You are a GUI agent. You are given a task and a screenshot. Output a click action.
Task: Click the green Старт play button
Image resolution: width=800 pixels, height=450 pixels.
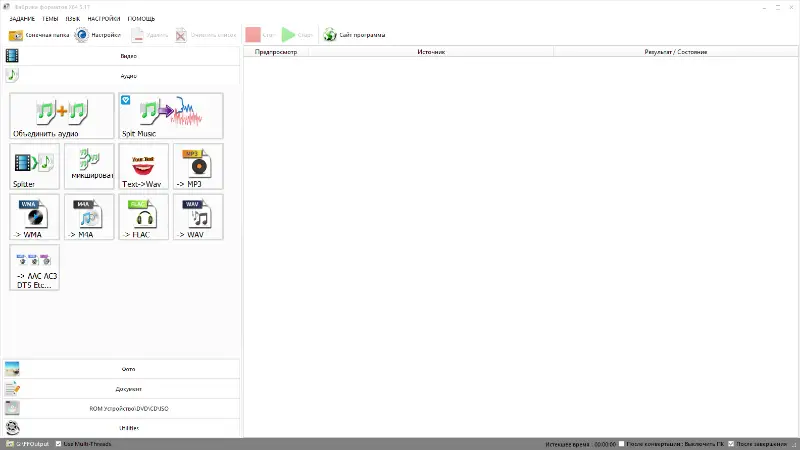(297, 35)
